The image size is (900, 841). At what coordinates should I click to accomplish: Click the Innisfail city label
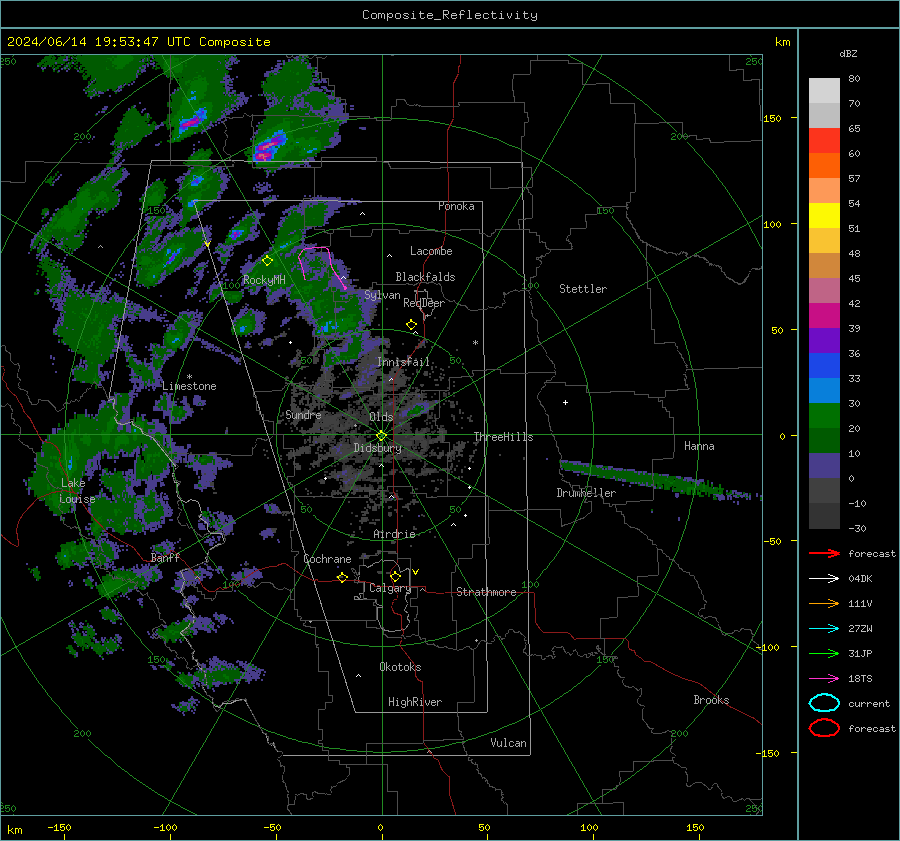(403, 362)
